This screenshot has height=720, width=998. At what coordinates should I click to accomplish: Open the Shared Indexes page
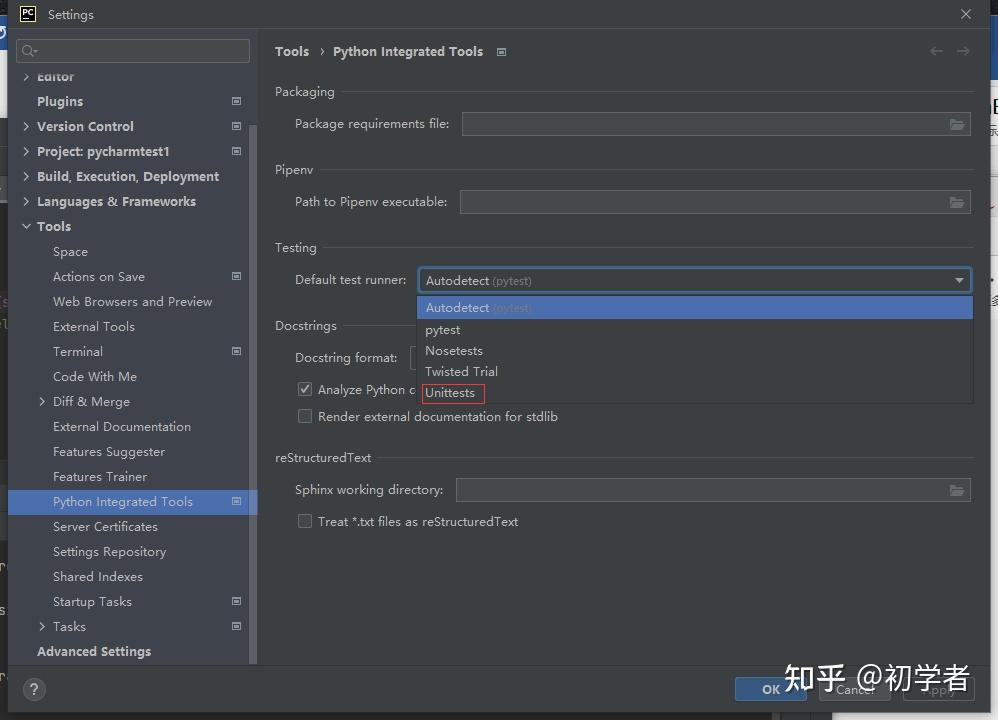(x=98, y=577)
